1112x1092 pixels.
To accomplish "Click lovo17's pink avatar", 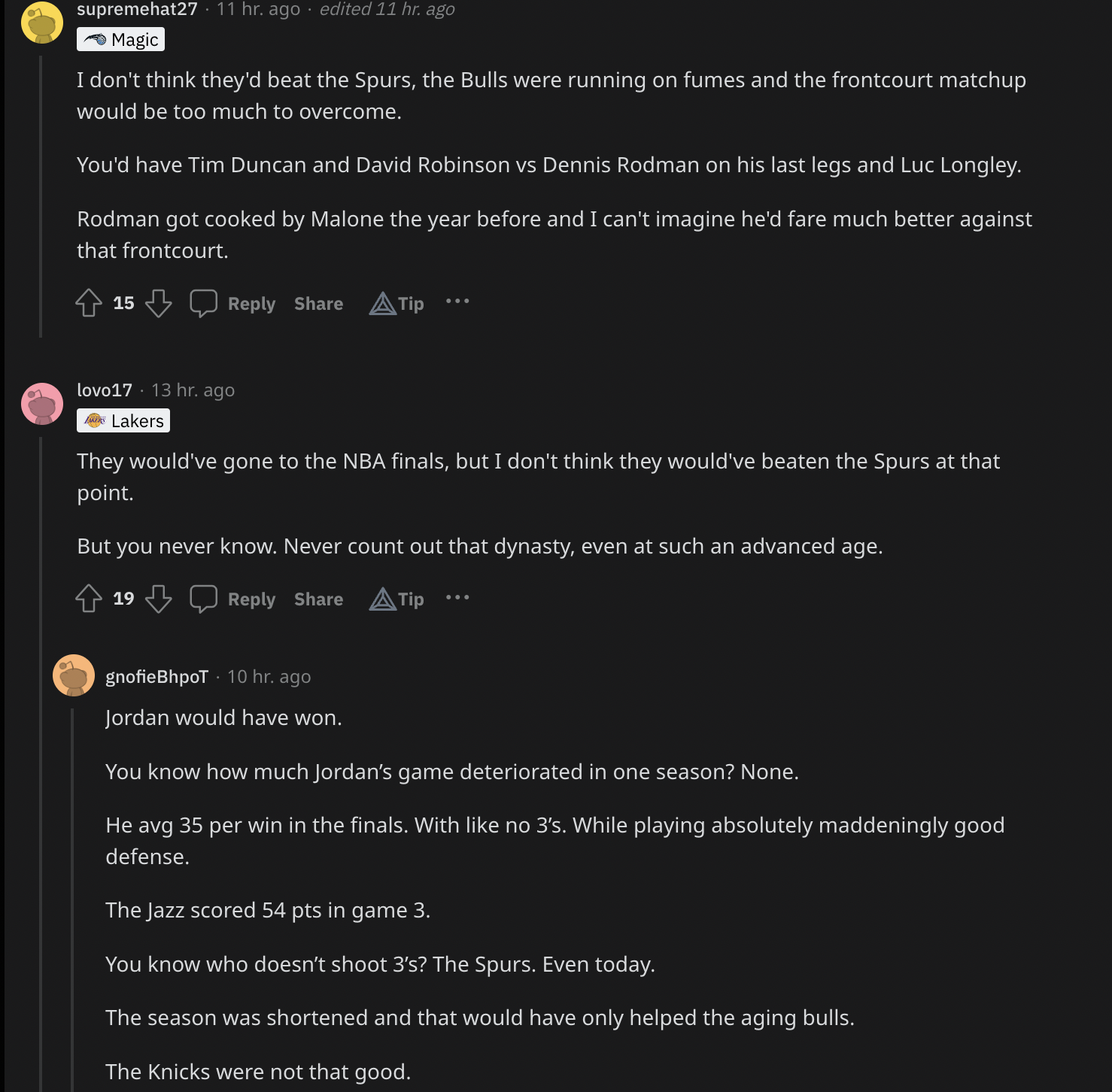I will point(42,404).
